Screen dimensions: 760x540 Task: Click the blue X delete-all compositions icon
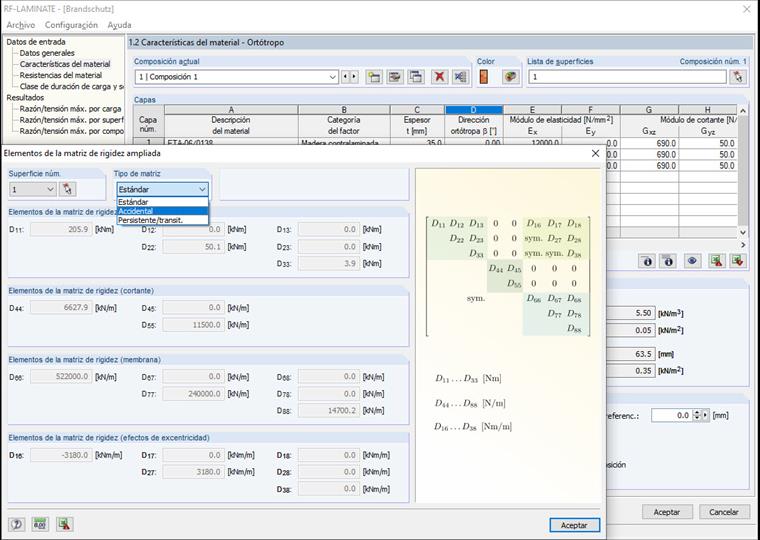click(460, 77)
